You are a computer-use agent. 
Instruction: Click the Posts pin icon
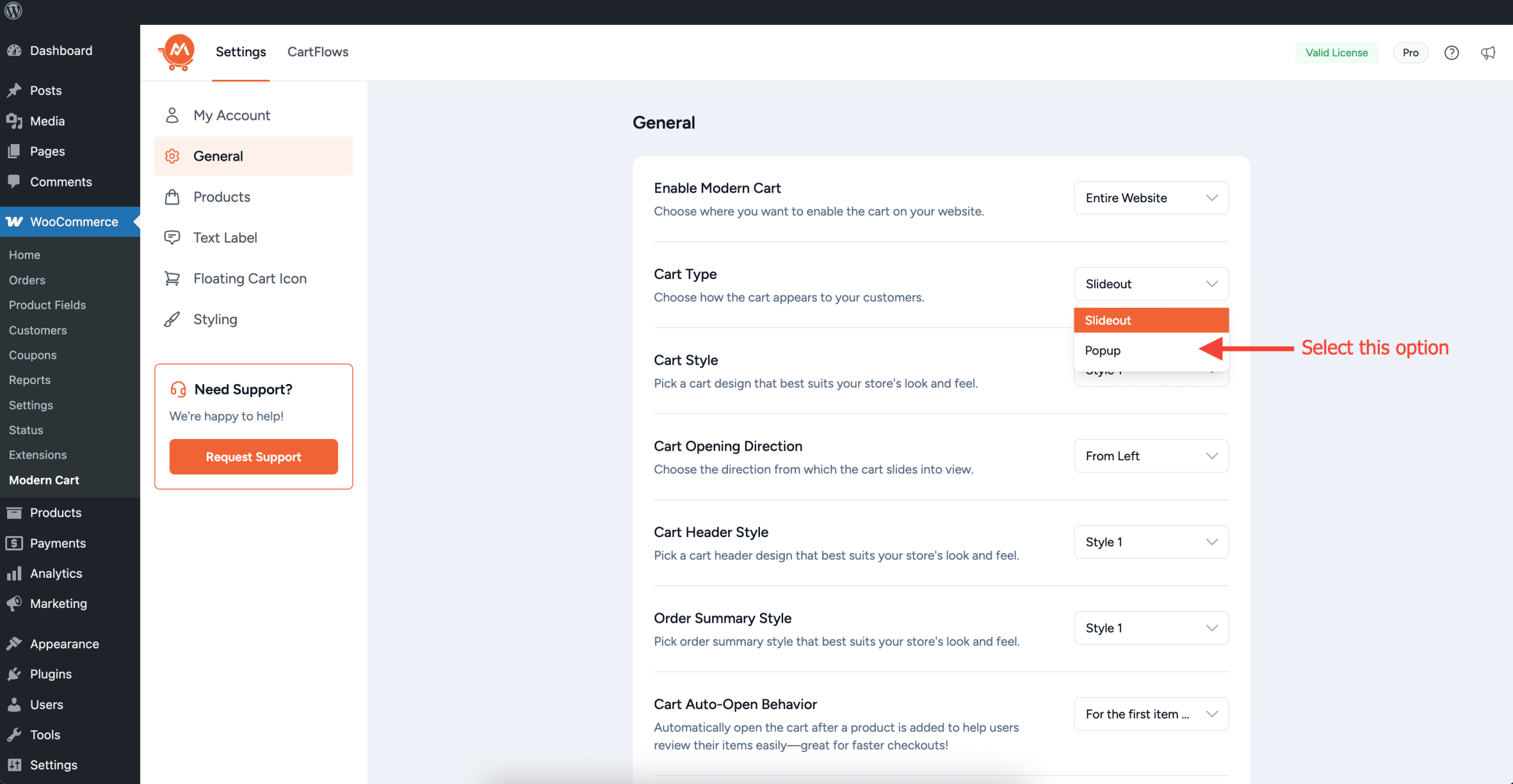coord(14,90)
